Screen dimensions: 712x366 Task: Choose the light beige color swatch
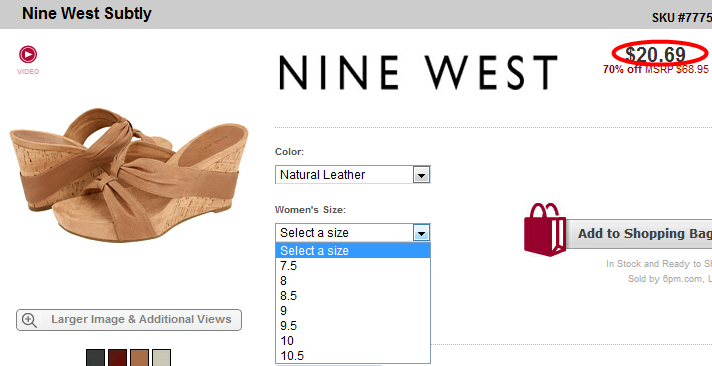161,358
